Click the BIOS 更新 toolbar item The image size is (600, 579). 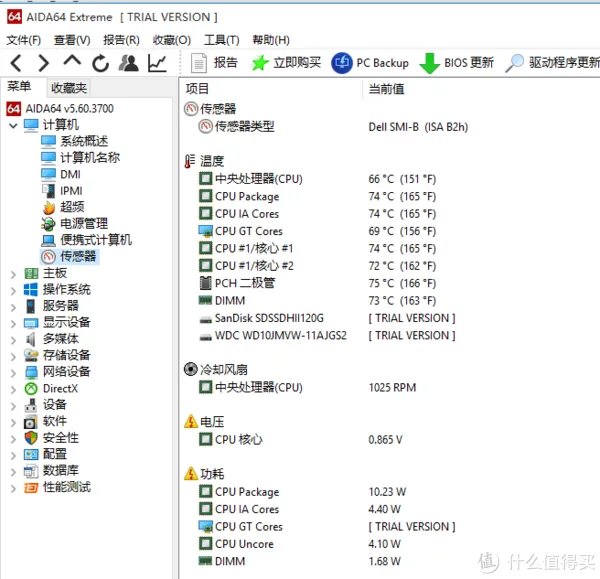tap(457, 63)
